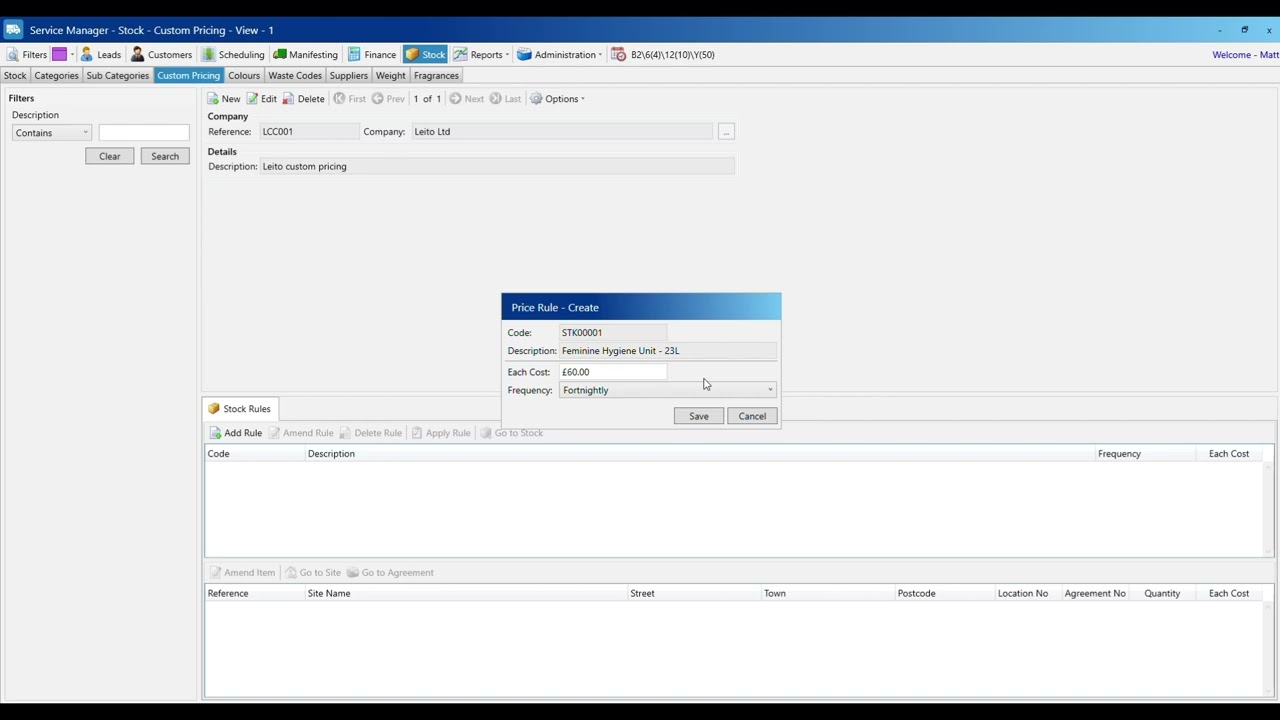1280x720 pixels.
Task: Open the Administration dropdown menu
Action: click(x=559, y=54)
